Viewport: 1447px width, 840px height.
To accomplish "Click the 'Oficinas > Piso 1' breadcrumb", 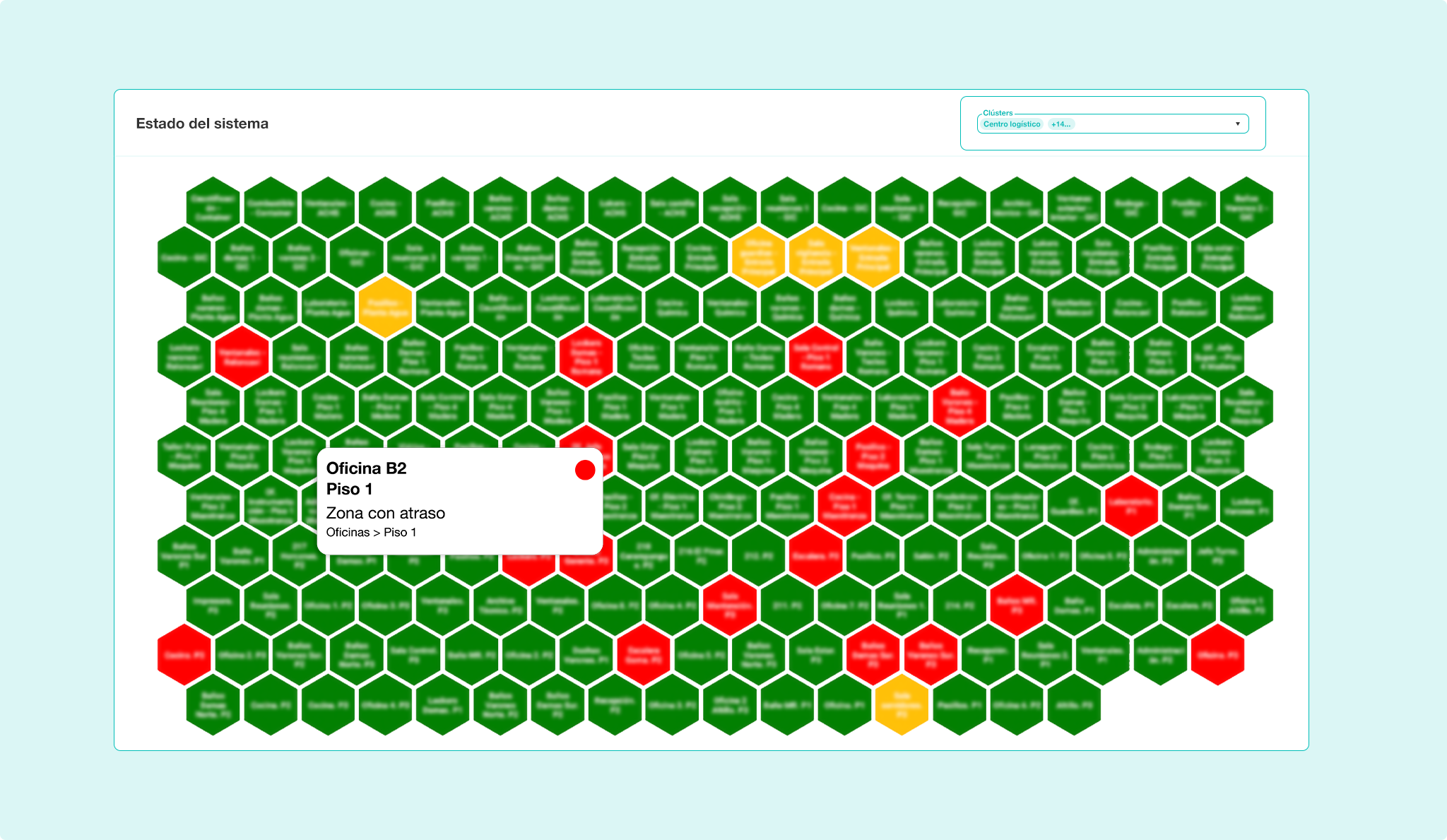I will click(x=371, y=532).
